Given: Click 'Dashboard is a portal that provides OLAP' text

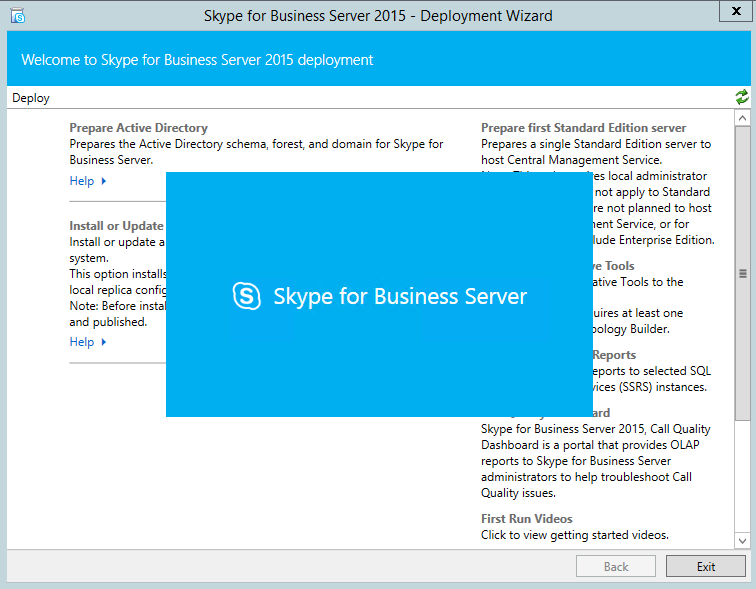Looking at the screenshot, I should coord(590,445).
